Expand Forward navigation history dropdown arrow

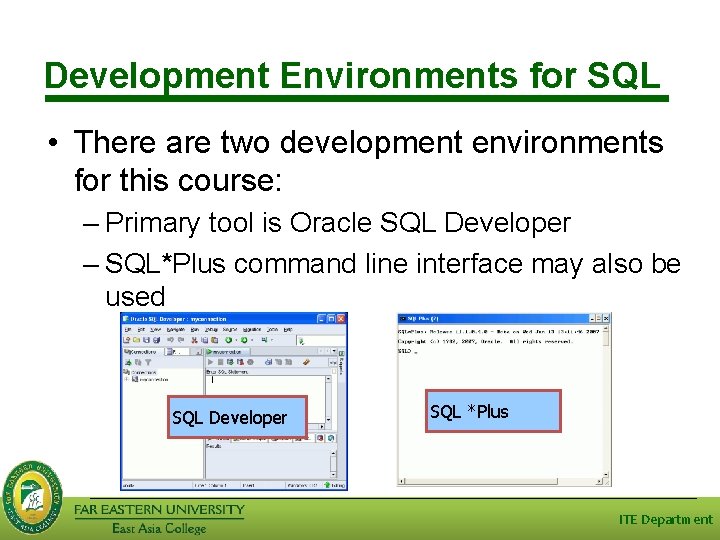coord(252,340)
